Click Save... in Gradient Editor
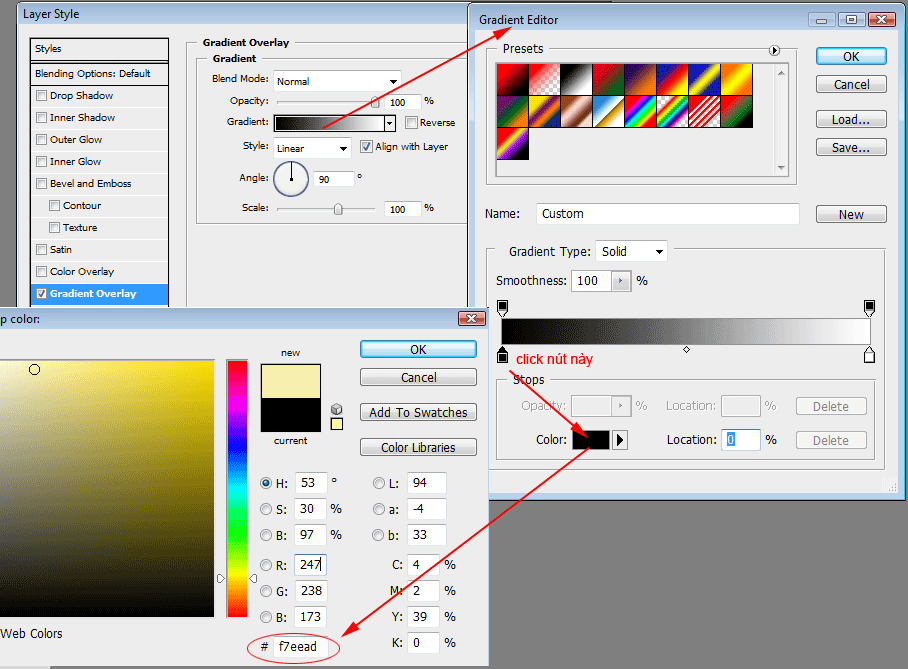This screenshot has width=908, height=669. tap(851, 147)
